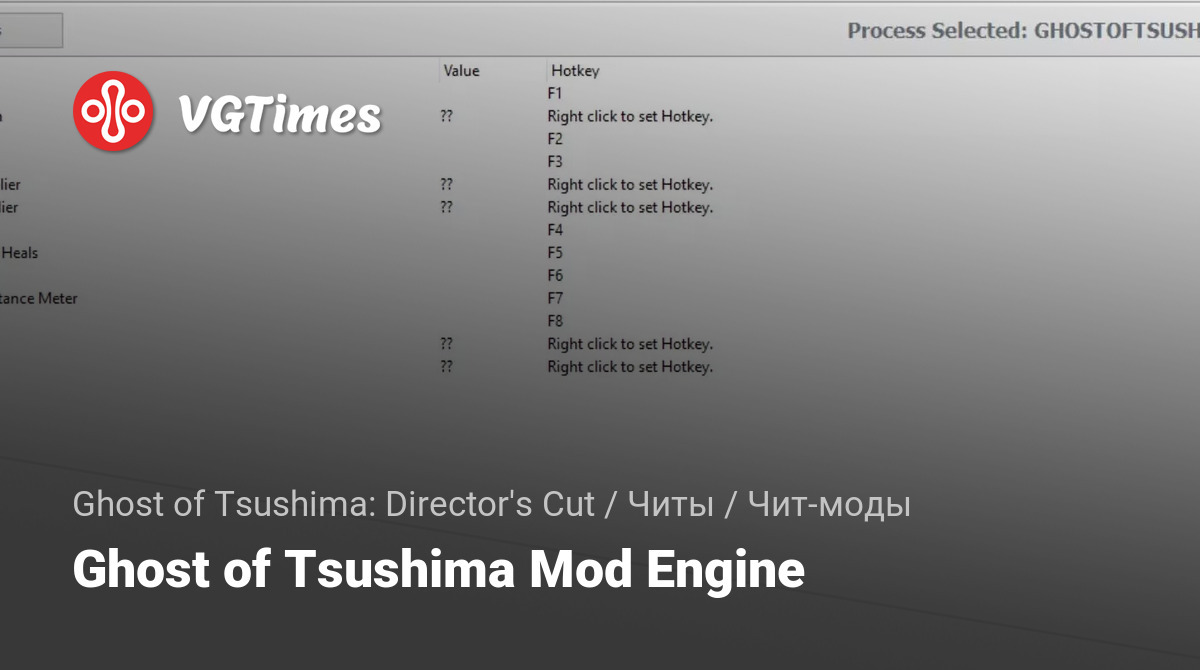
Task: Click 'Right click to set Hotkey' below F1
Action: coord(630,116)
